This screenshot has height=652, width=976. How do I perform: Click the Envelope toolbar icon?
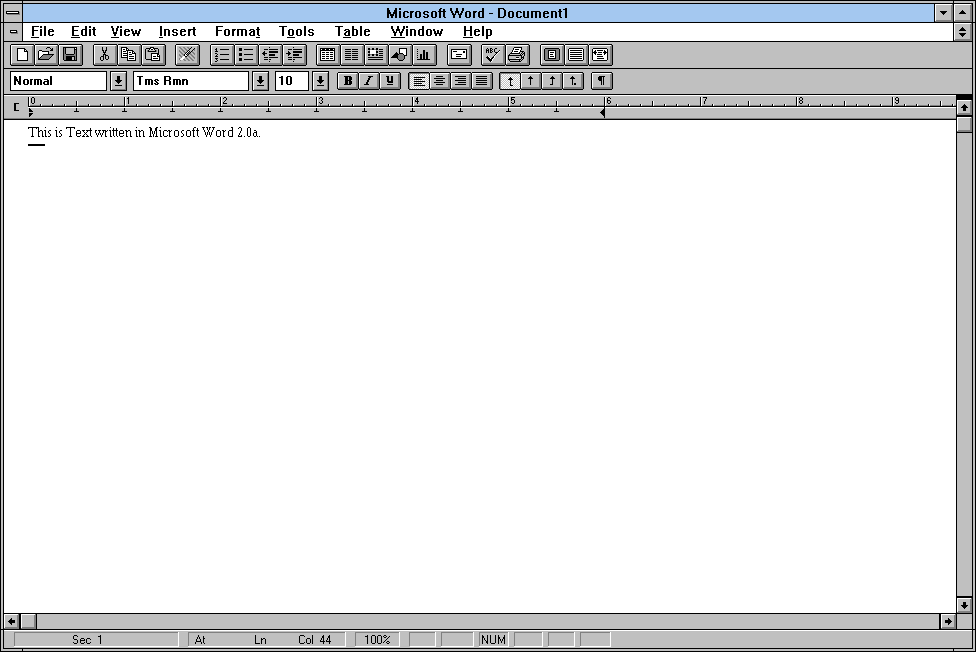[459, 55]
